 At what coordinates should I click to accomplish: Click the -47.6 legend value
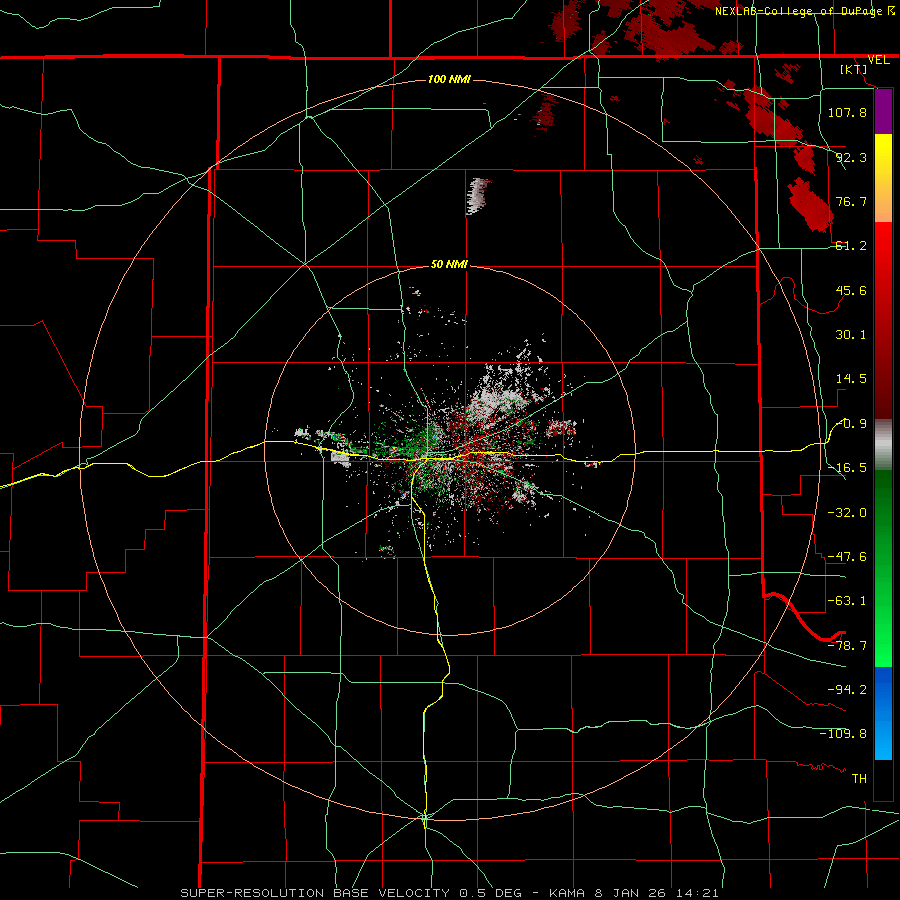pyautogui.click(x=847, y=557)
